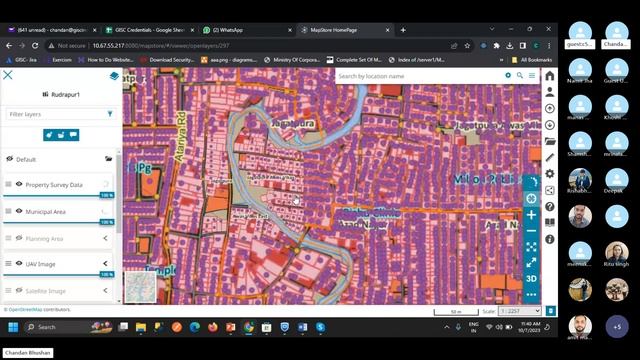The height and width of the screenshot is (360, 640).
Task: Open the help question mark icon
Action: pyautogui.click(x=550, y=207)
